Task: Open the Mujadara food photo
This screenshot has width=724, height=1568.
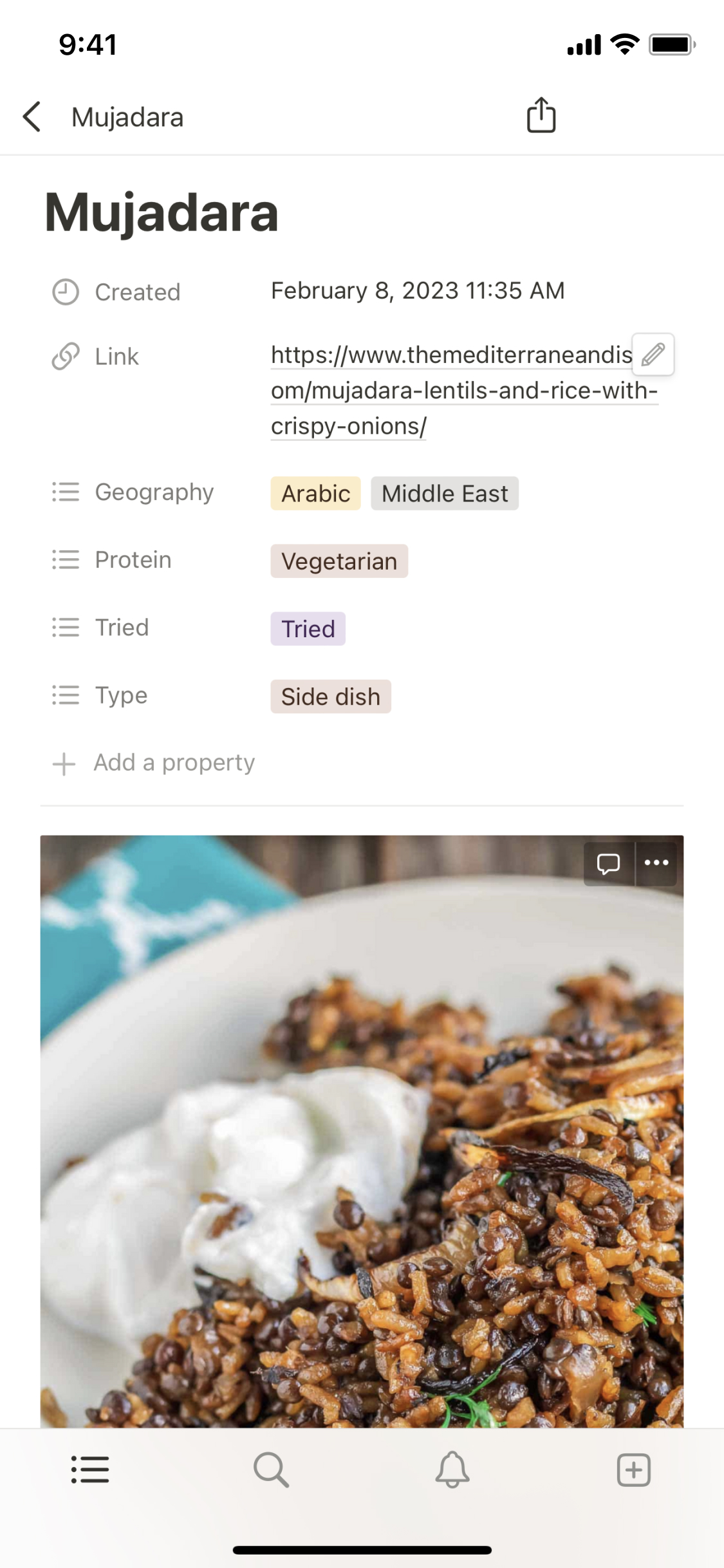Action: [x=362, y=1159]
